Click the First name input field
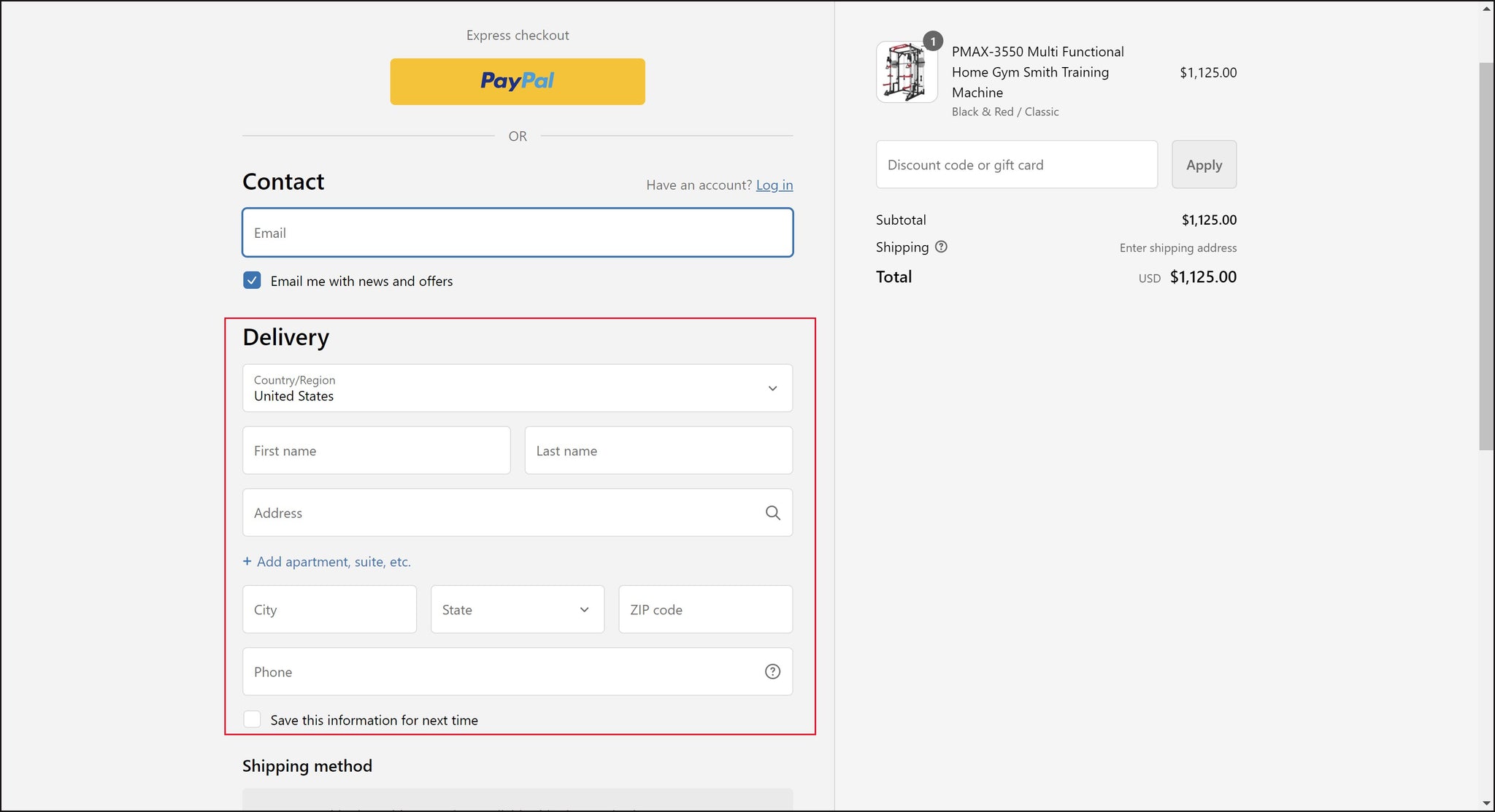This screenshot has height=812, width=1495. (375, 450)
